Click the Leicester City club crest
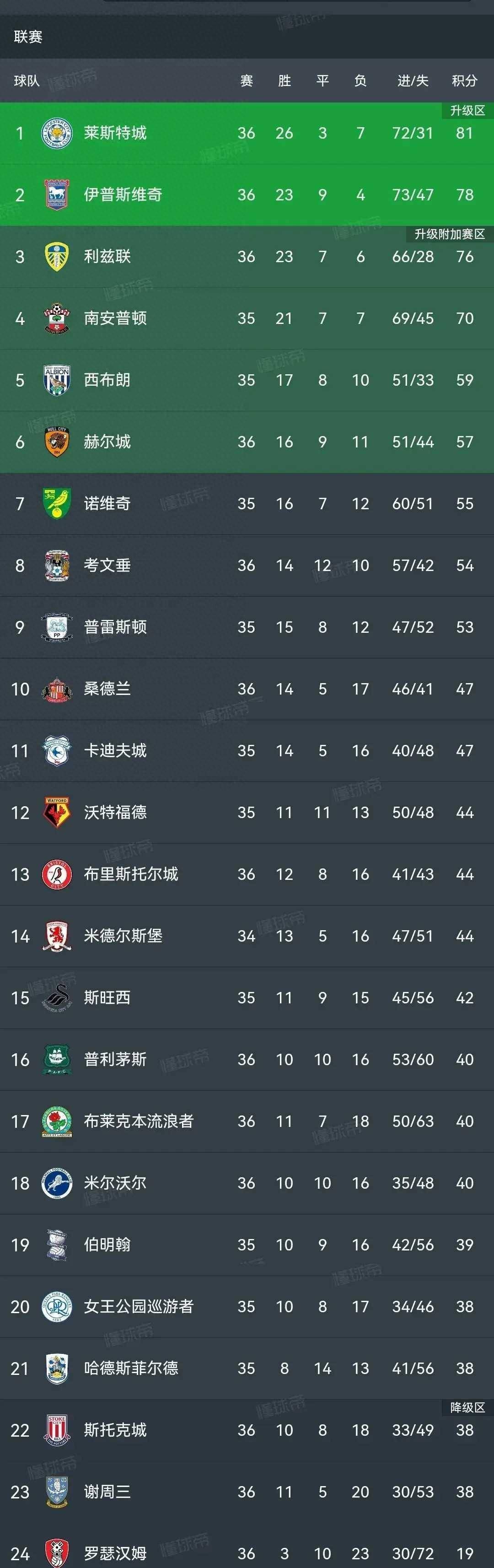This screenshot has height=1568, width=494. tap(57, 133)
